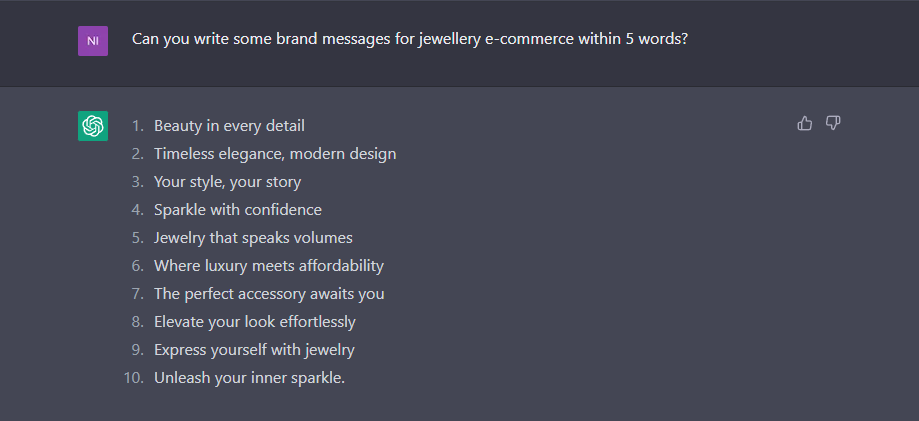Viewport: 919px width, 421px height.
Task: Click the list number 7 marker
Action: point(138,294)
